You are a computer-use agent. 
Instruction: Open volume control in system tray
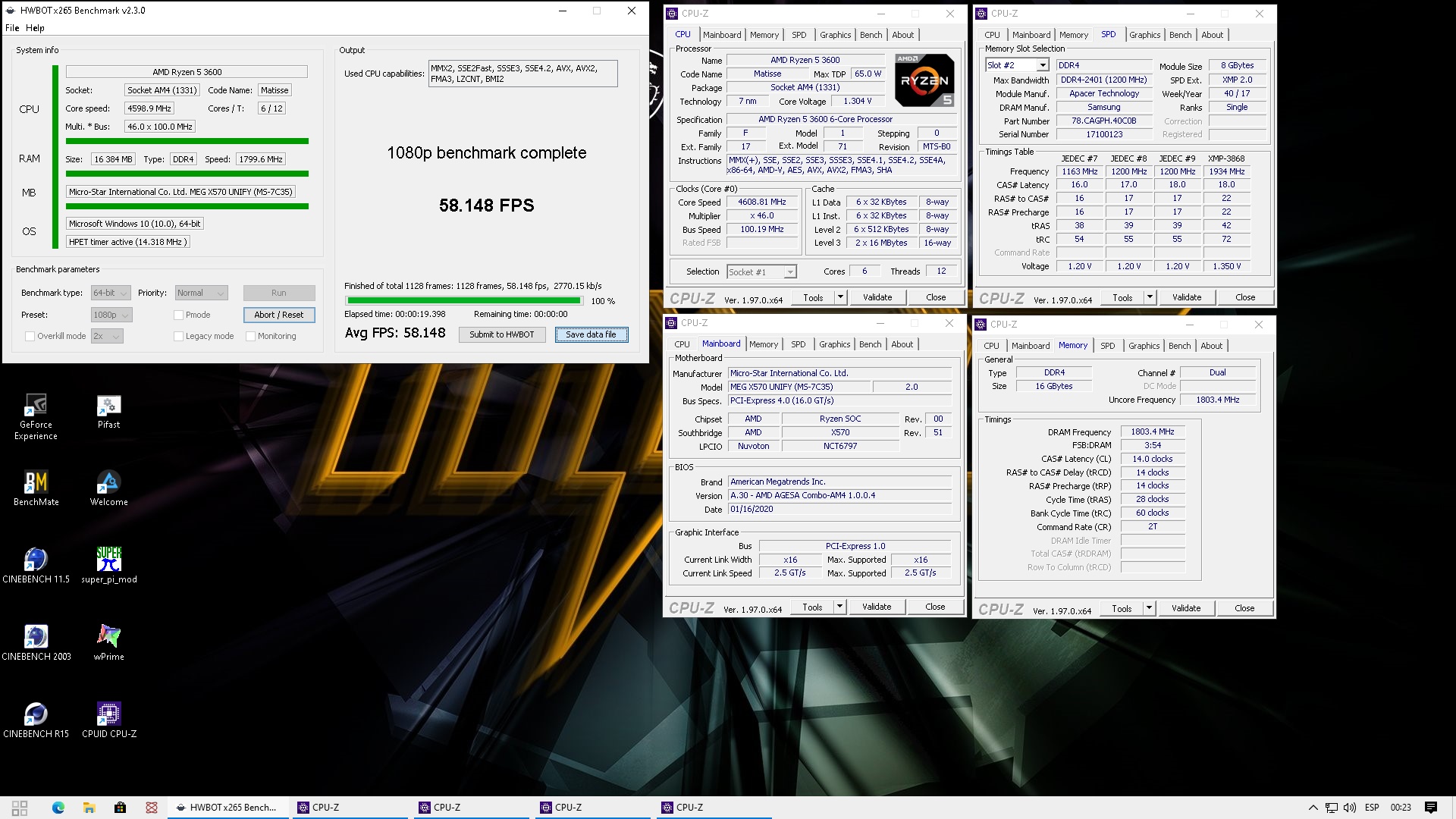pos(1350,808)
